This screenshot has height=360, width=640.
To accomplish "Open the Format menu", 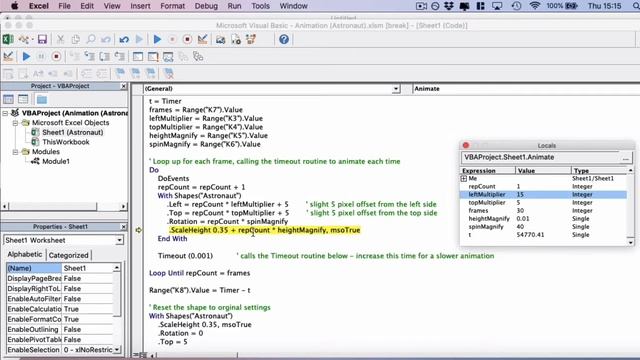I will [x=173, y=6].
